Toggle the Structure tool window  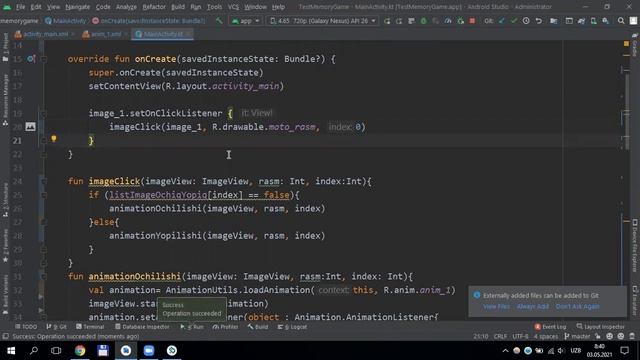(5, 201)
